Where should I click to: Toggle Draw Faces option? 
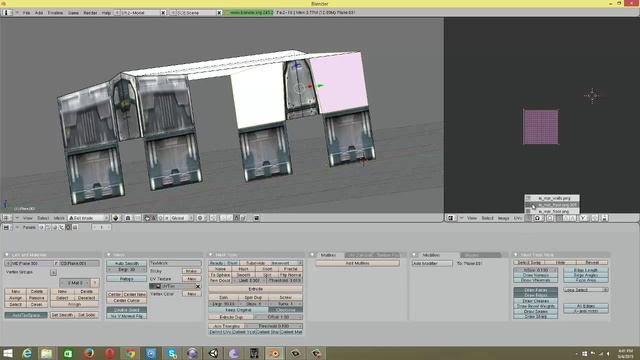[536, 290]
